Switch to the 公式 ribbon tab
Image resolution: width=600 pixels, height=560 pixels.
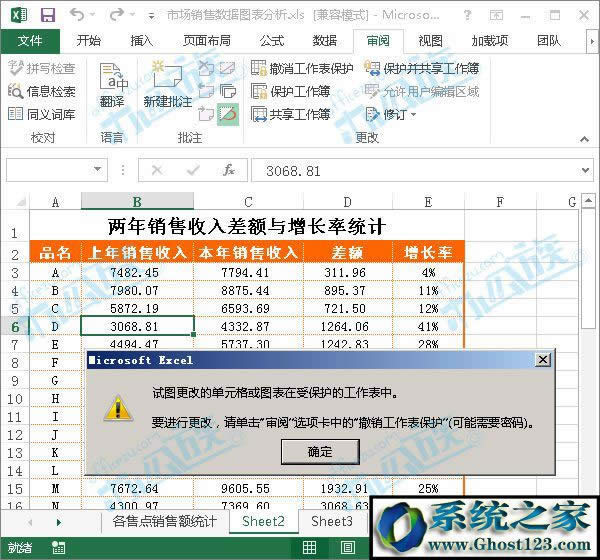272,41
